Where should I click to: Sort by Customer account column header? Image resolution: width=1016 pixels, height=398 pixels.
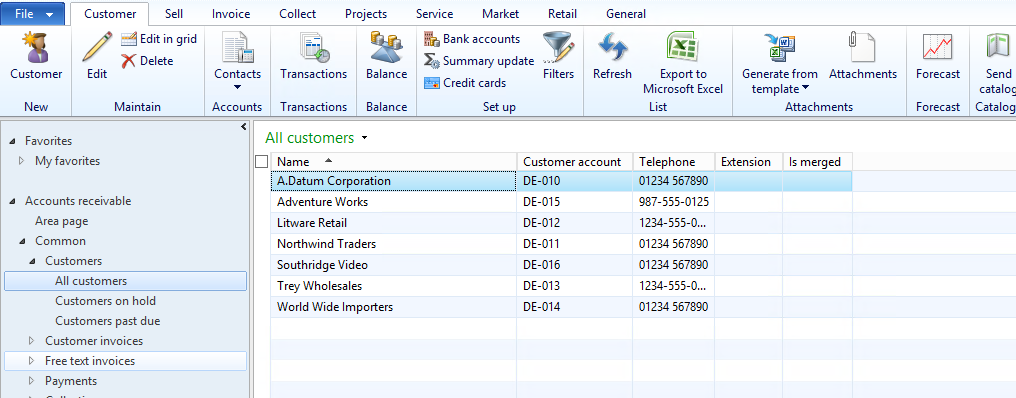click(575, 162)
